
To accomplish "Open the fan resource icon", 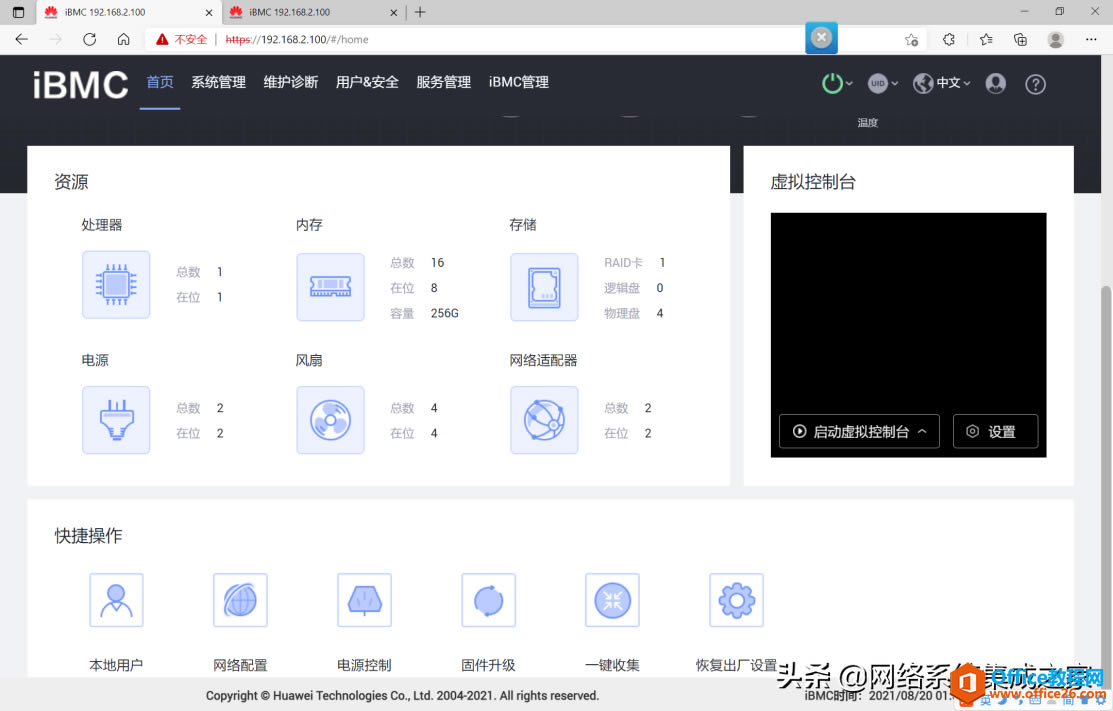I will point(330,419).
